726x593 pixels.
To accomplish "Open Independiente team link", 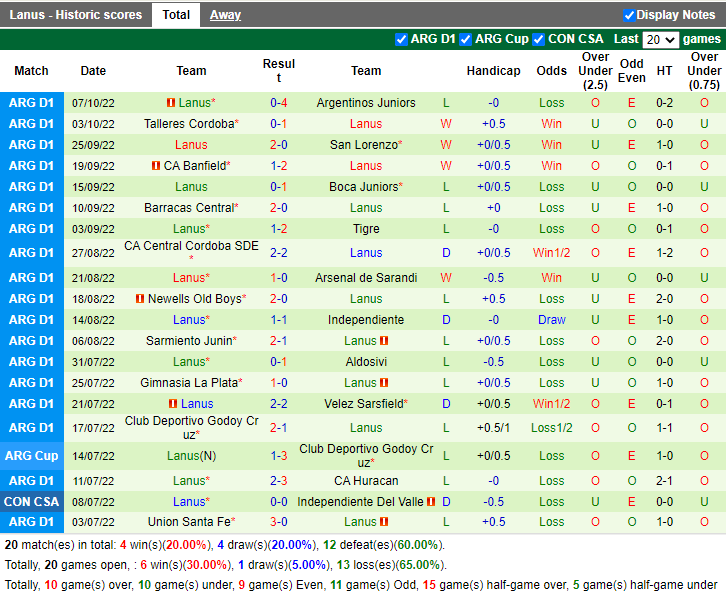I will pos(366,320).
